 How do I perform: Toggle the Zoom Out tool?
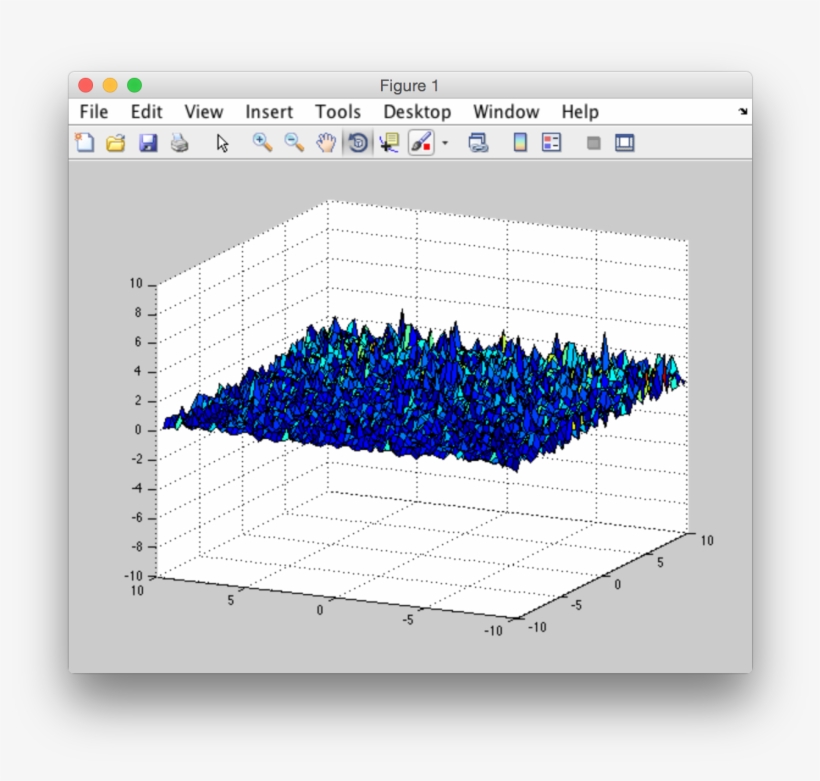click(x=291, y=143)
